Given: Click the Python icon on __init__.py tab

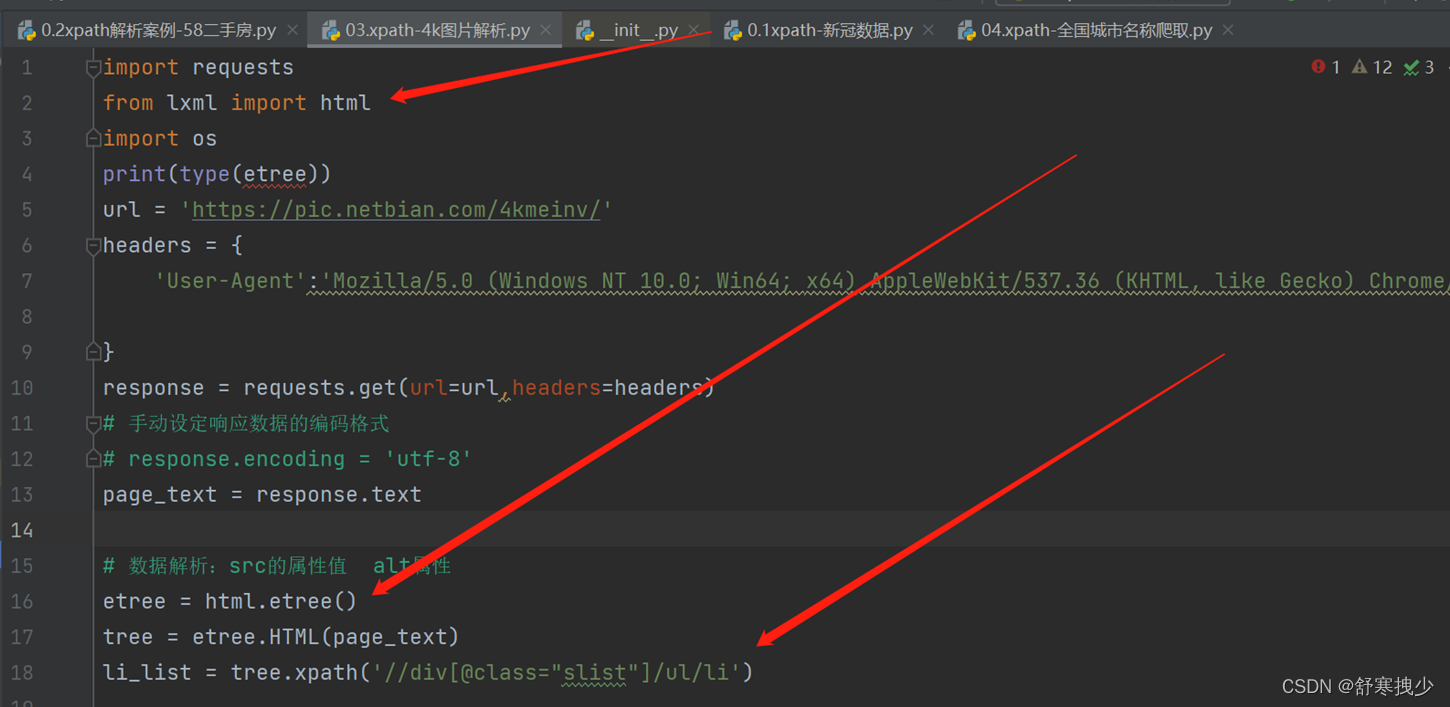Looking at the screenshot, I should tap(586, 30).
